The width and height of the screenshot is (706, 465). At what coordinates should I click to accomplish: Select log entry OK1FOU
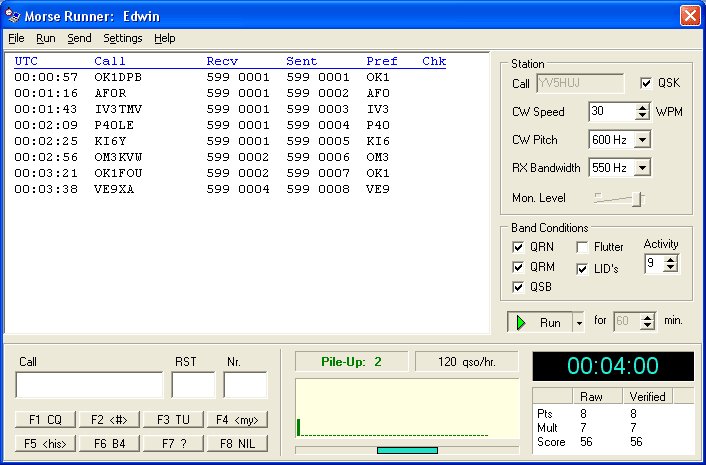point(203,173)
